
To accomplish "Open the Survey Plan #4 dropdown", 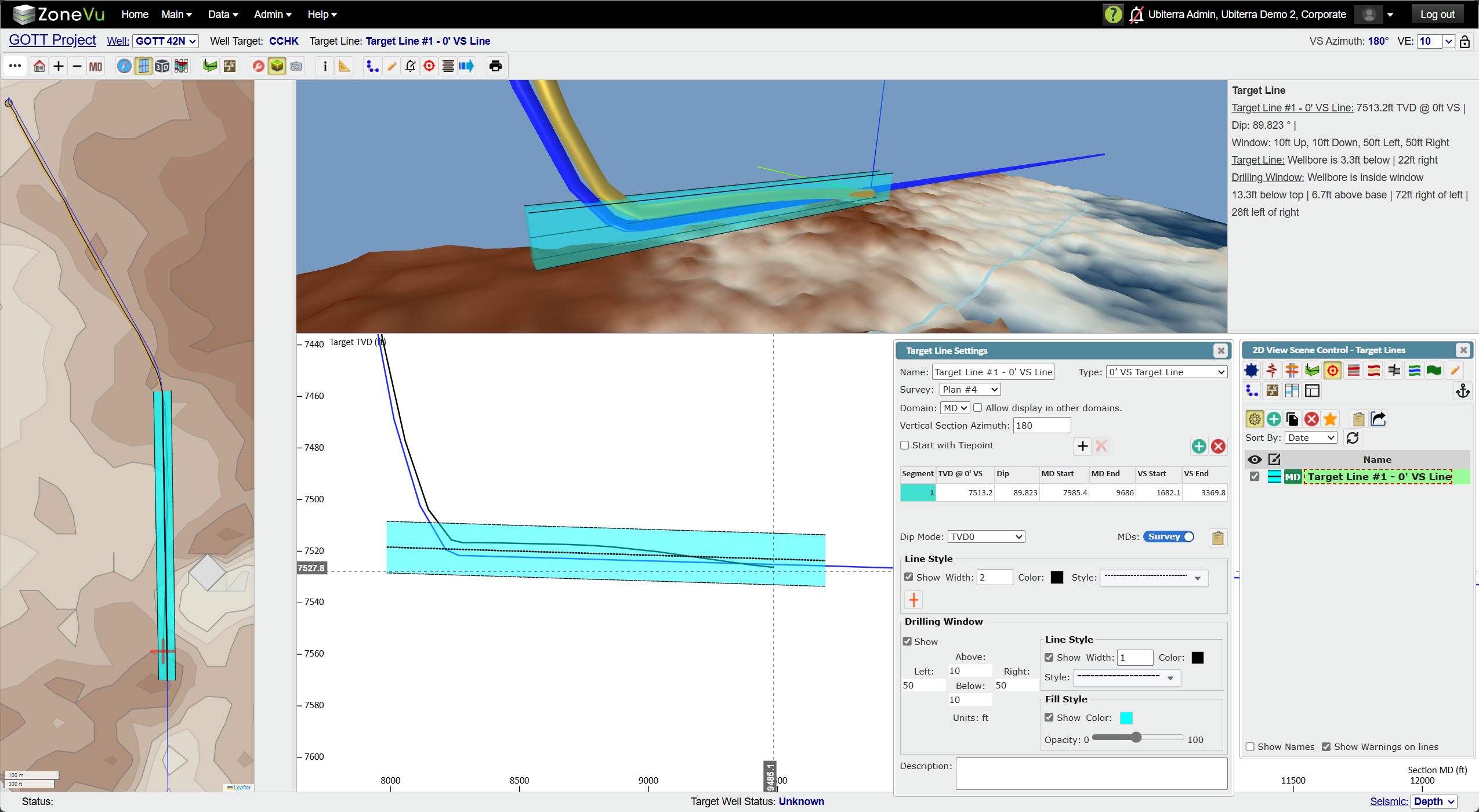I will 970,390.
